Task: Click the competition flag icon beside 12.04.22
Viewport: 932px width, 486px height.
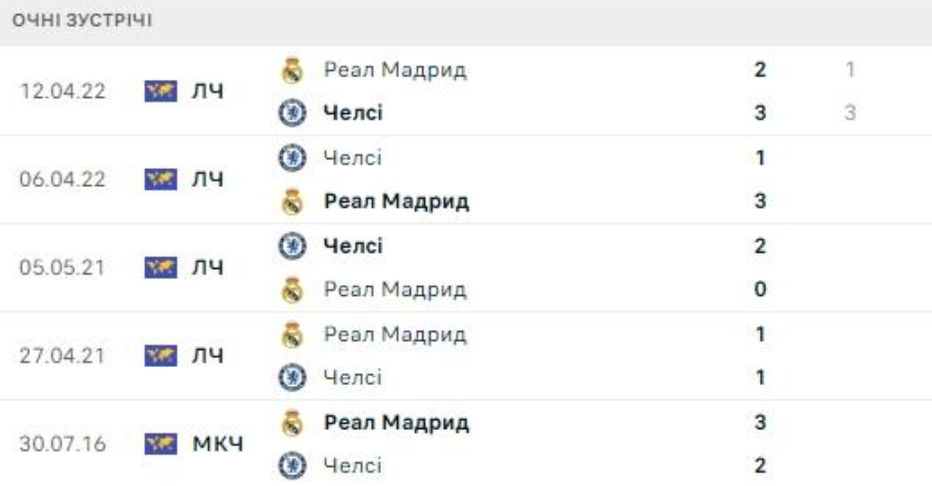Action: click(x=156, y=92)
